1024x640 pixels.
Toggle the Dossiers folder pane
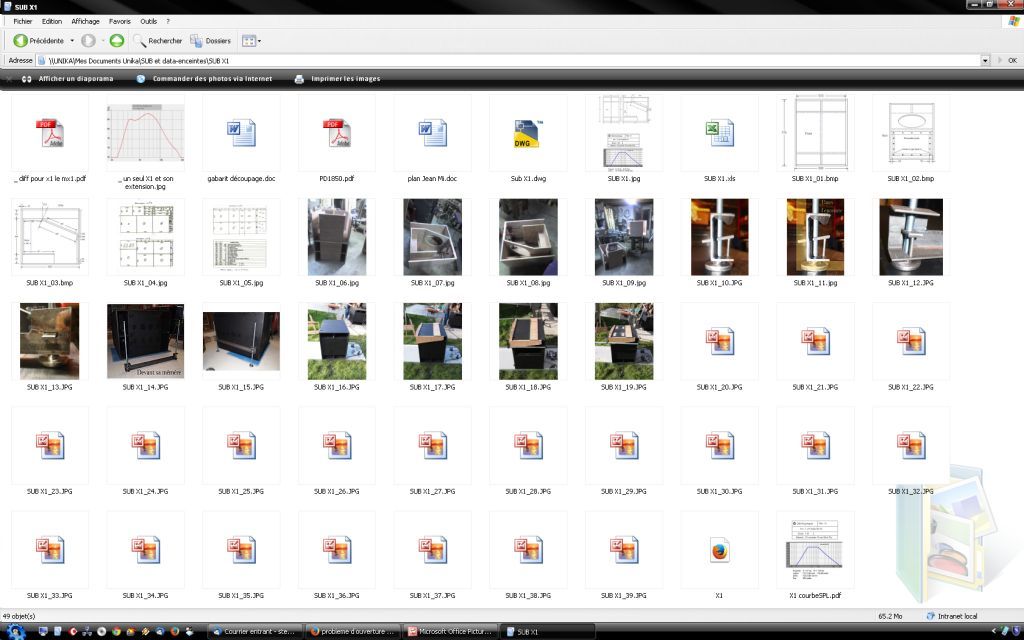click(210, 40)
